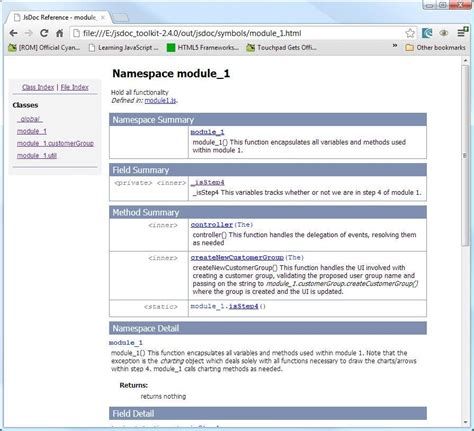Click the Classes sidebar heading
Image resolution: width=474 pixels, height=431 pixels.
click(25, 105)
